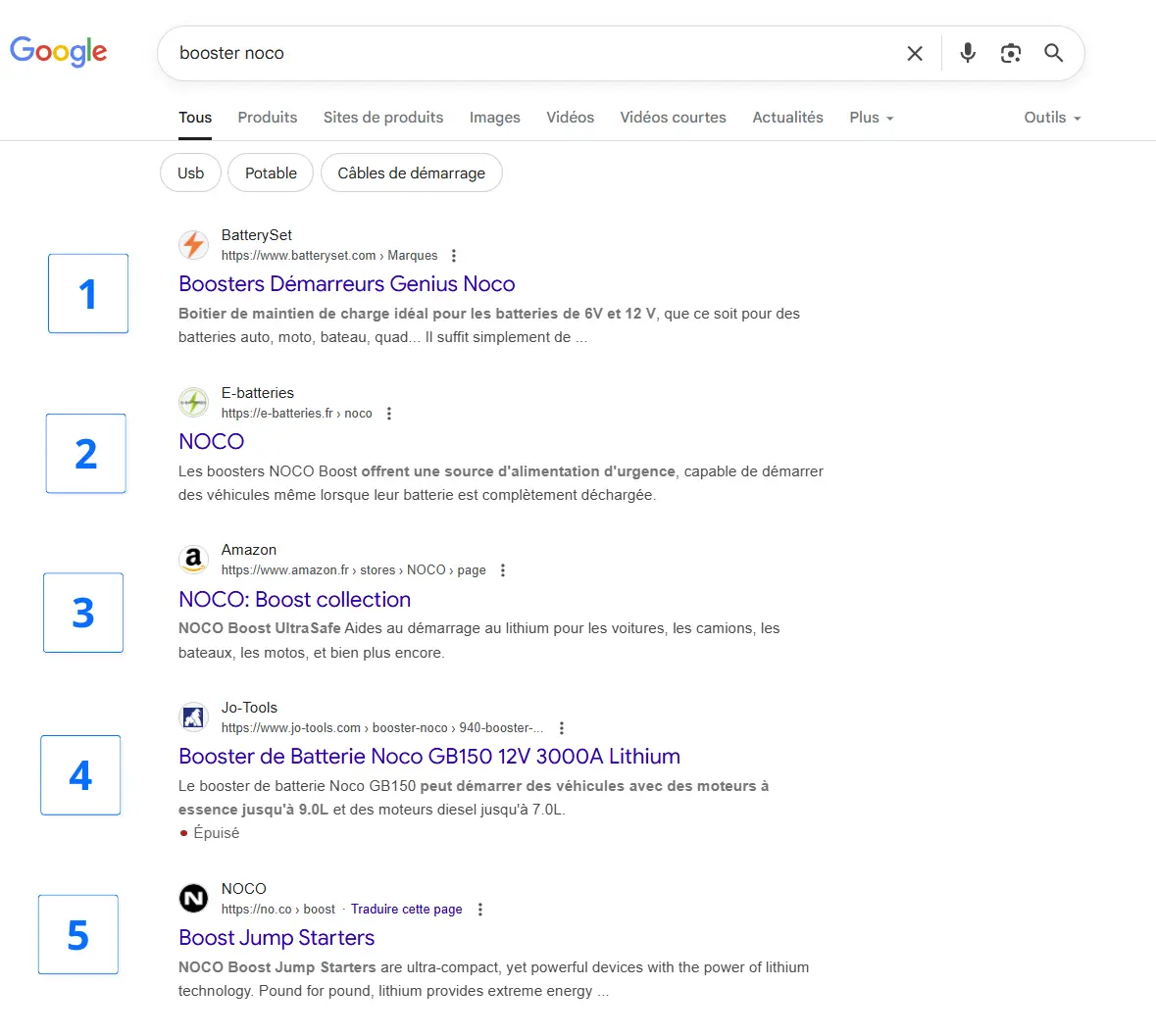Apply the Potable filter chip

coord(271,173)
